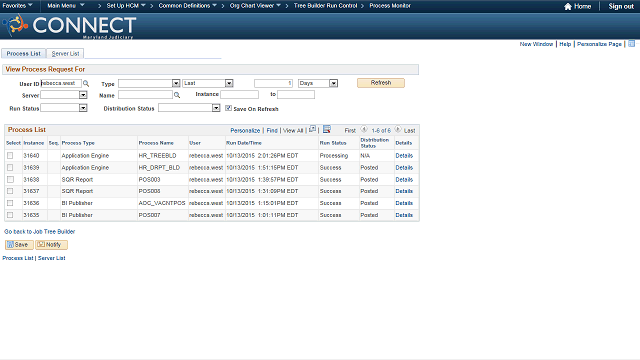Select checkbox for instance 31636
This screenshot has height=360, width=640.
pyautogui.click(x=10, y=203)
